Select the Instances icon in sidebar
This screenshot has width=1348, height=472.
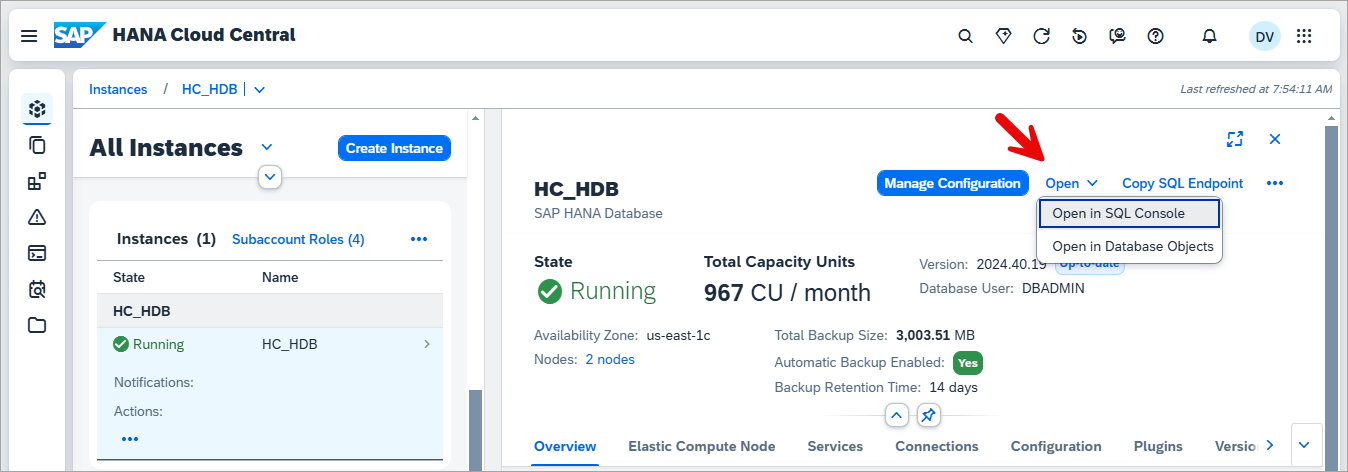[x=37, y=109]
